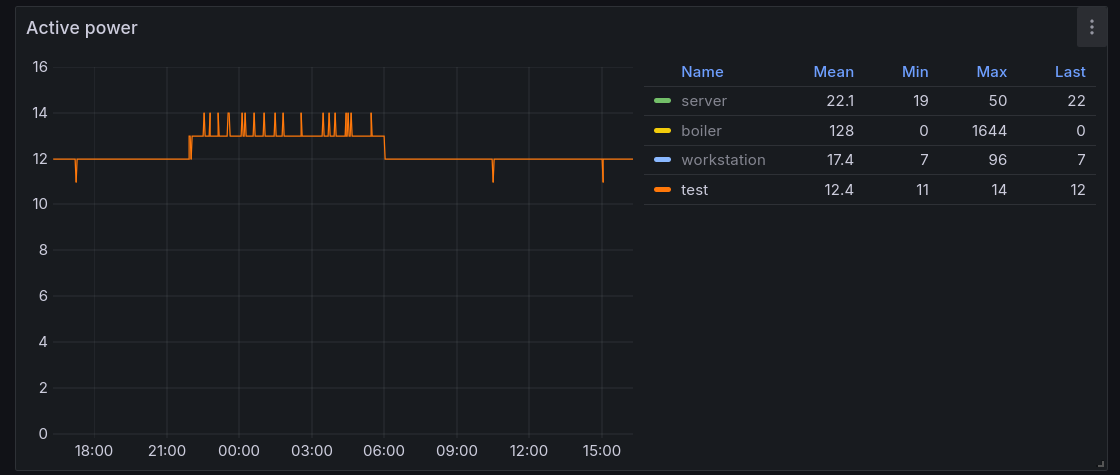The height and width of the screenshot is (475, 1120).
Task: Sort legend by Min column header
Action: (x=914, y=72)
